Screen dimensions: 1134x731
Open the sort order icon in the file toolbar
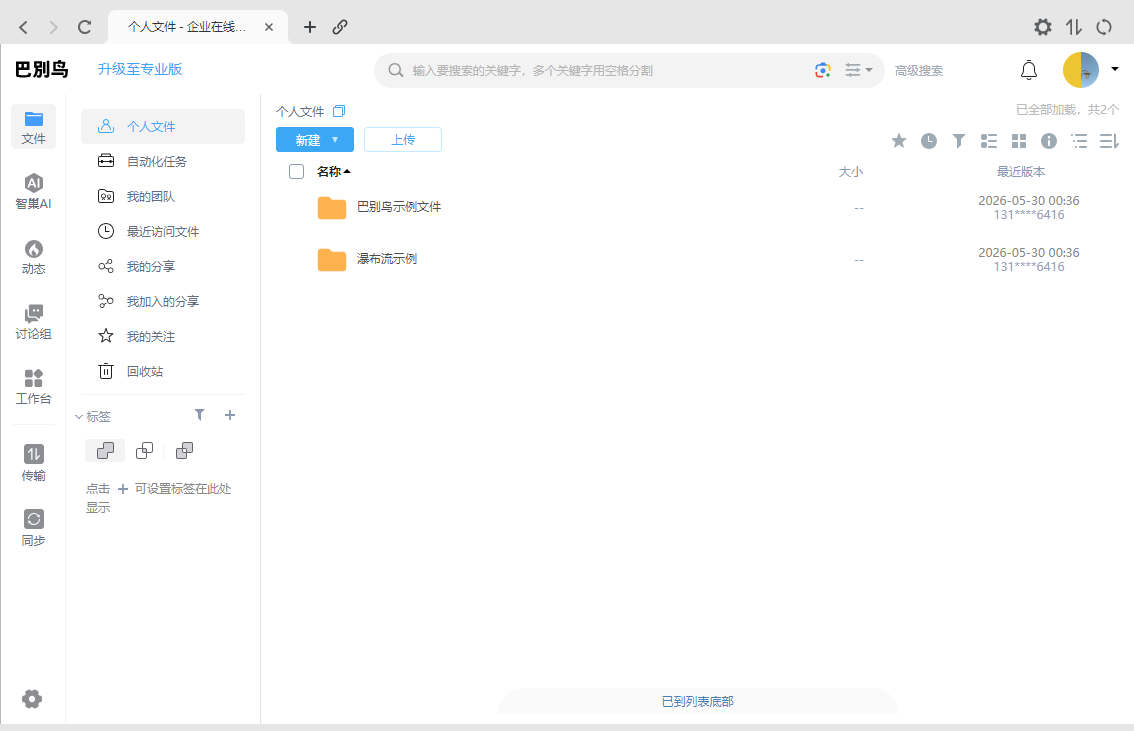click(1109, 140)
